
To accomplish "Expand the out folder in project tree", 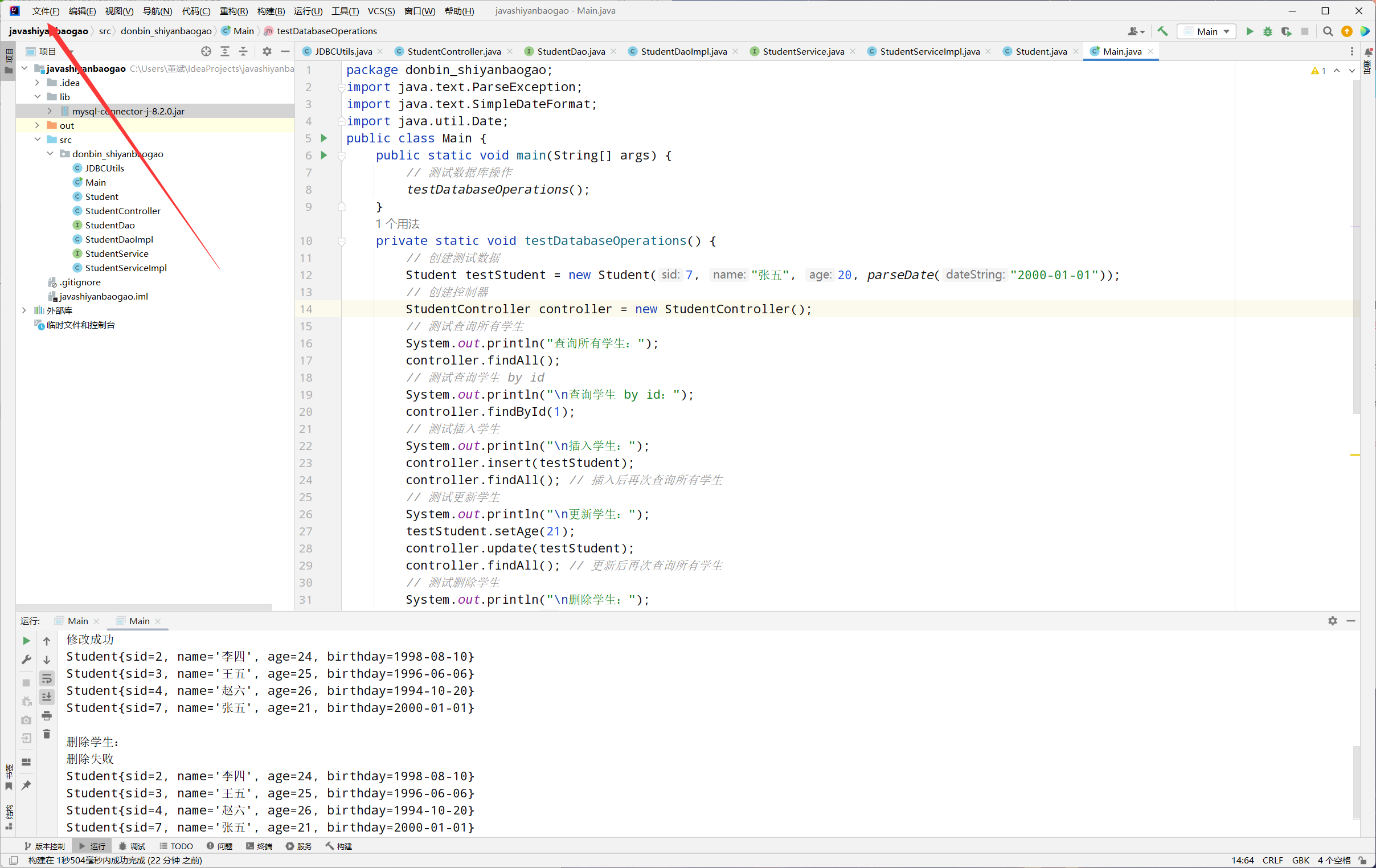I will click(37, 126).
